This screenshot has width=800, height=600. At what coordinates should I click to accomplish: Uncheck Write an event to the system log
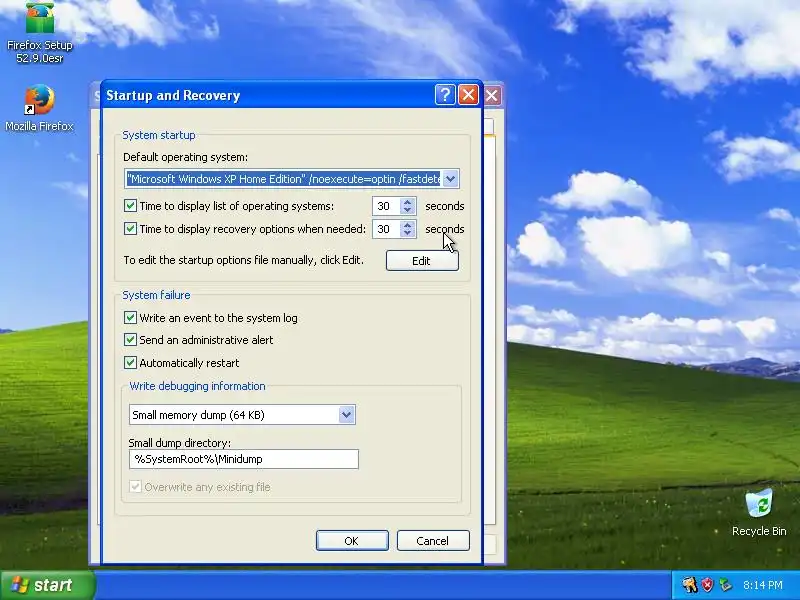[130, 317]
